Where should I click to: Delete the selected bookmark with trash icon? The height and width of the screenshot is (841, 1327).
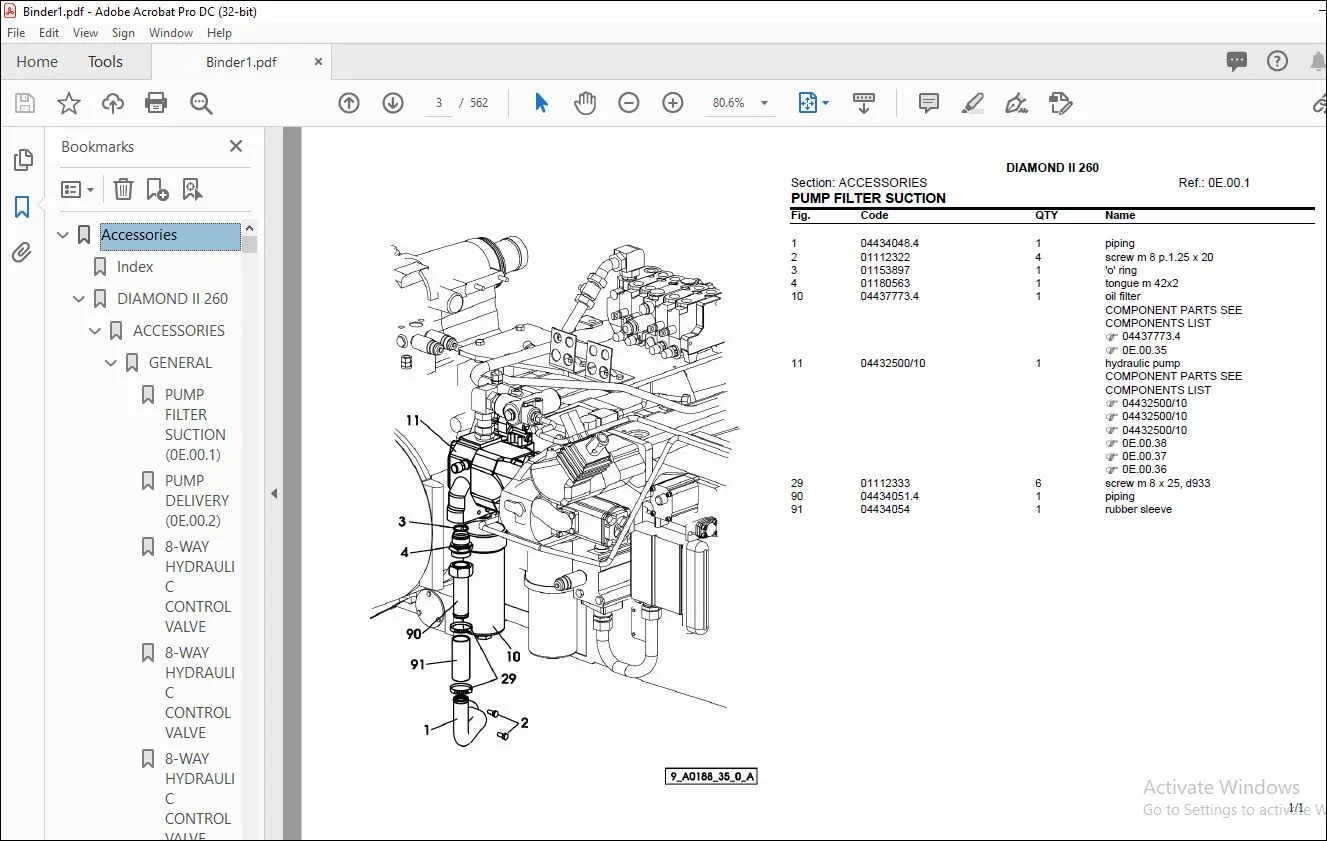click(123, 189)
